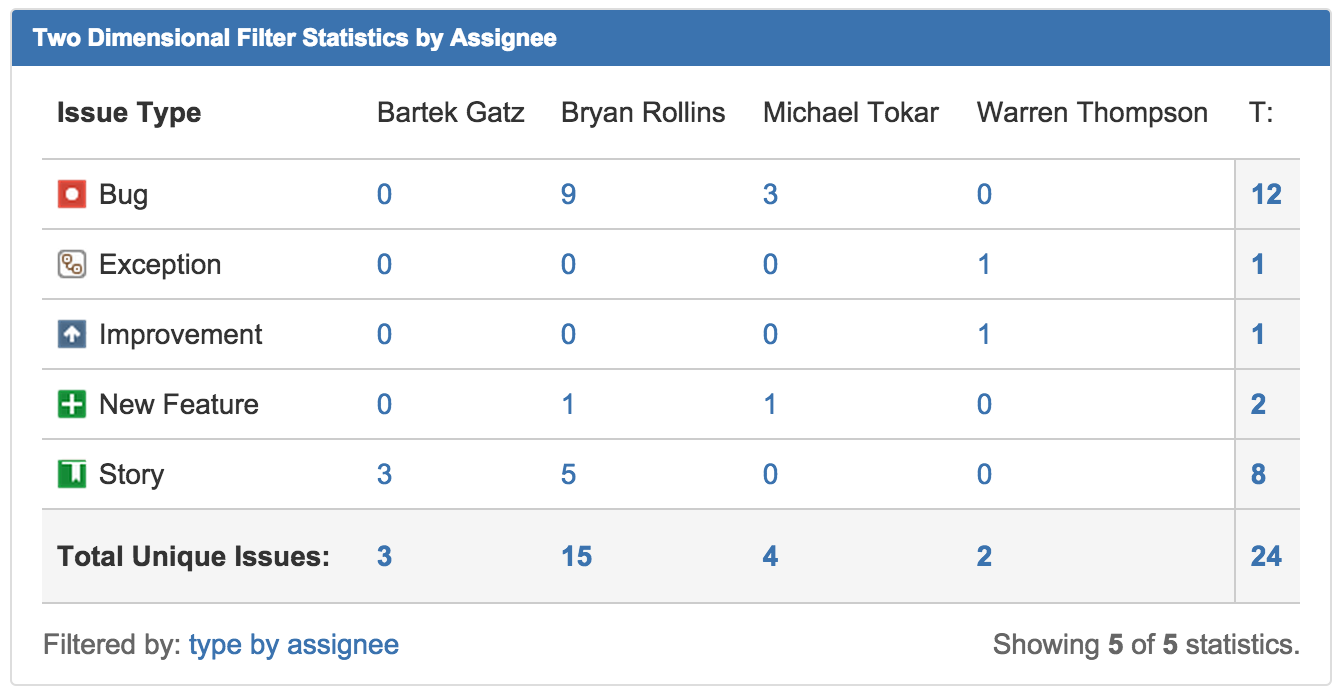View Michael Tokar's 3 Bug issues
The height and width of the screenshot is (696, 1340).
pos(770,194)
